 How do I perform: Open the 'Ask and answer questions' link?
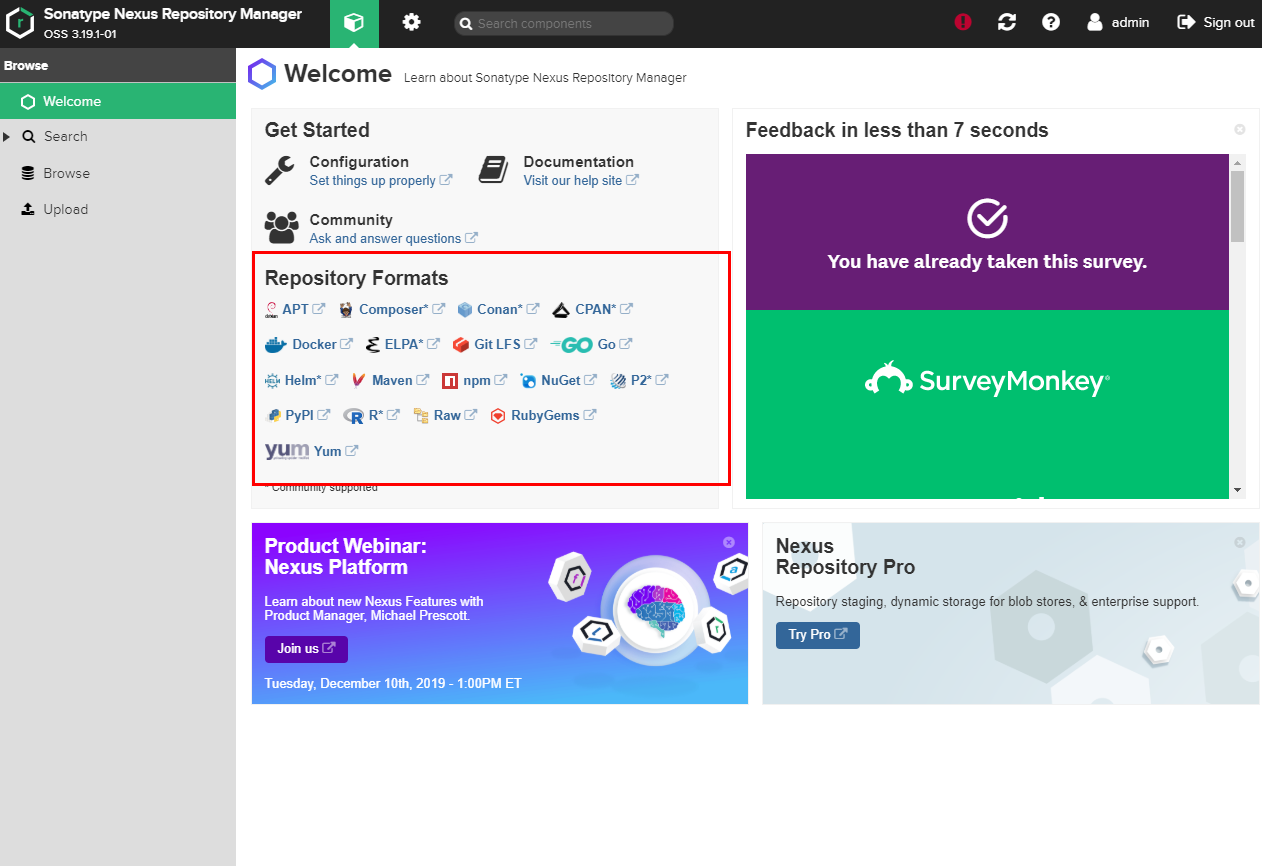coord(393,238)
